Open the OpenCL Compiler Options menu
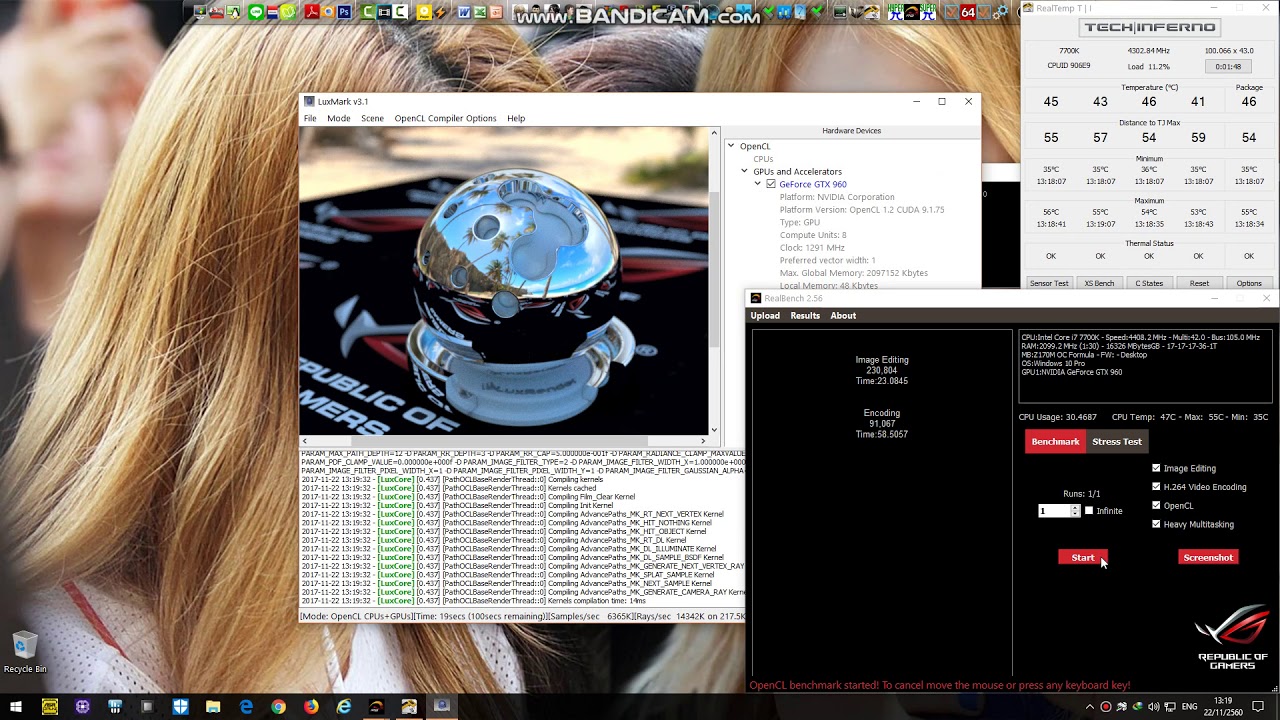1280x720 pixels. point(445,118)
